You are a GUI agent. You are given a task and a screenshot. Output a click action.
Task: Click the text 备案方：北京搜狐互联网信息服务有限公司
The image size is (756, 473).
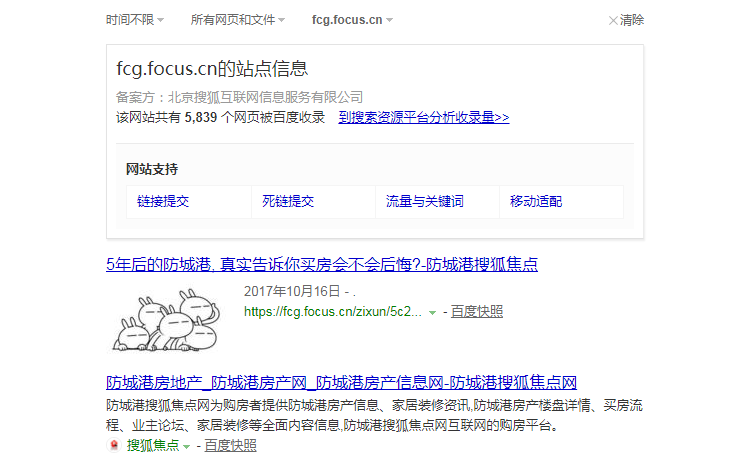(x=239, y=97)
